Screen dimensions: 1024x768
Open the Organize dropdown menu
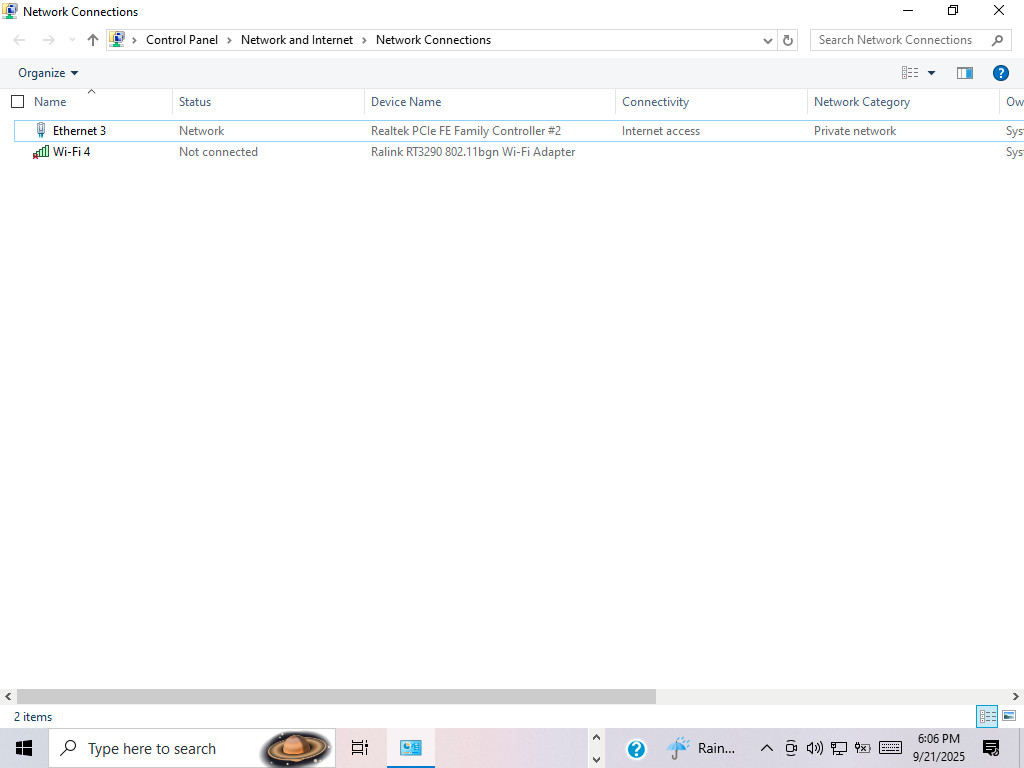tap(48, 73)
